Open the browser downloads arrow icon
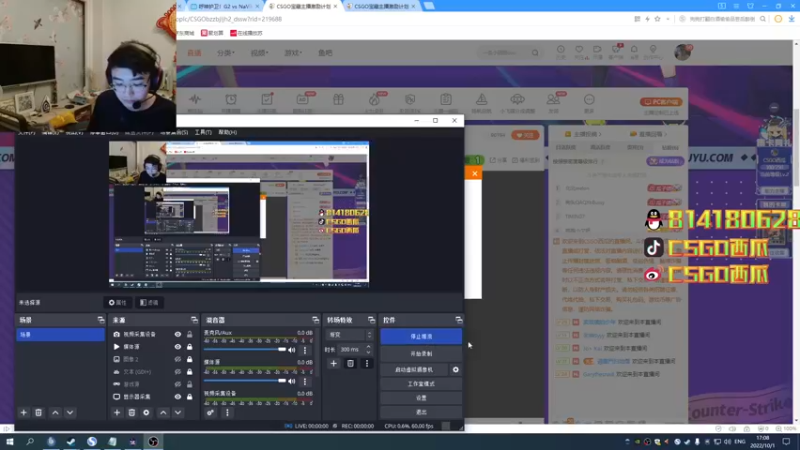 tap(791, 19)
